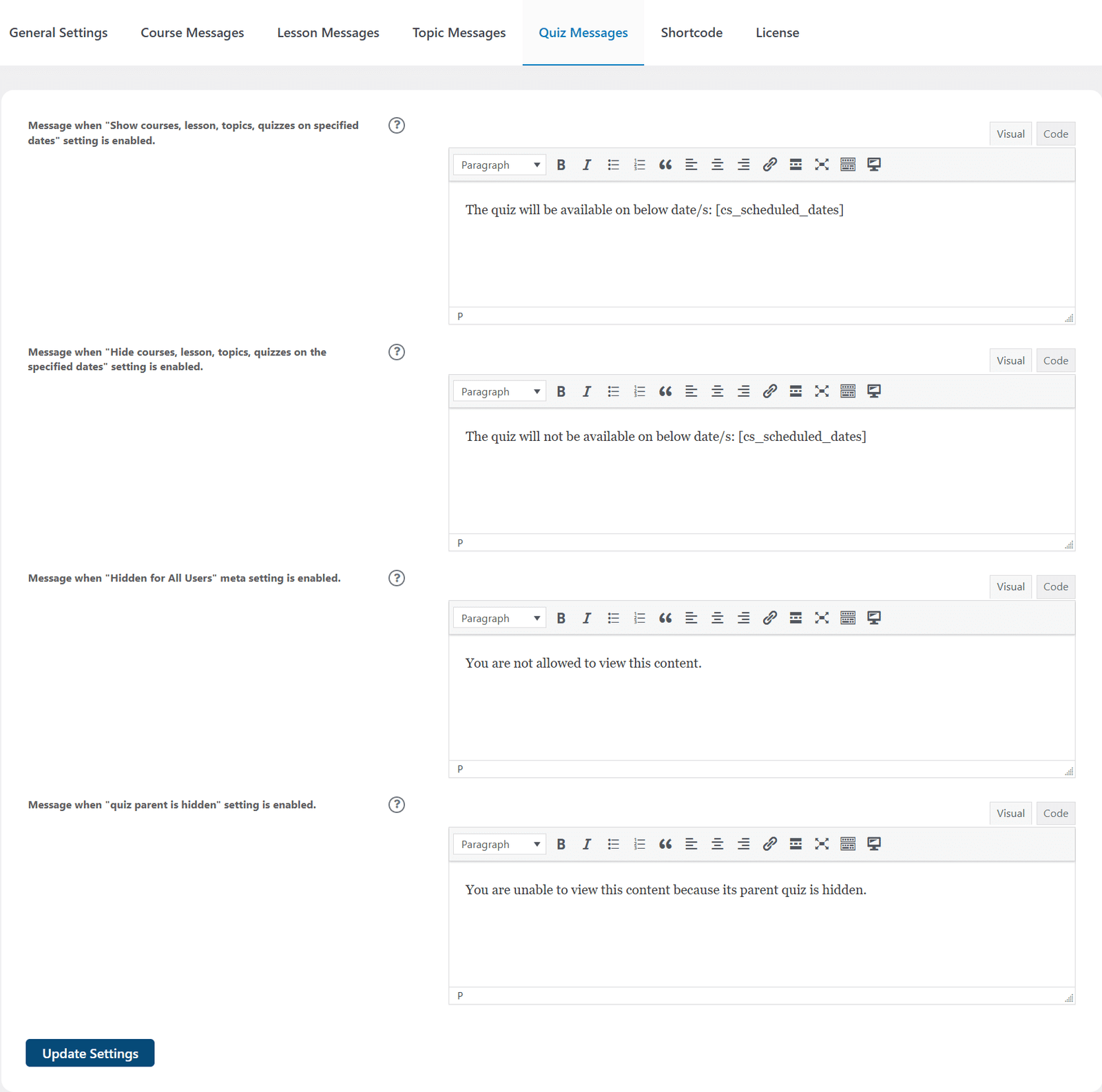Image resolution: width=1102 pixels, height=1092 pixels.
Task: Click the Update Settings button
Action: (x=90, y=1053)
